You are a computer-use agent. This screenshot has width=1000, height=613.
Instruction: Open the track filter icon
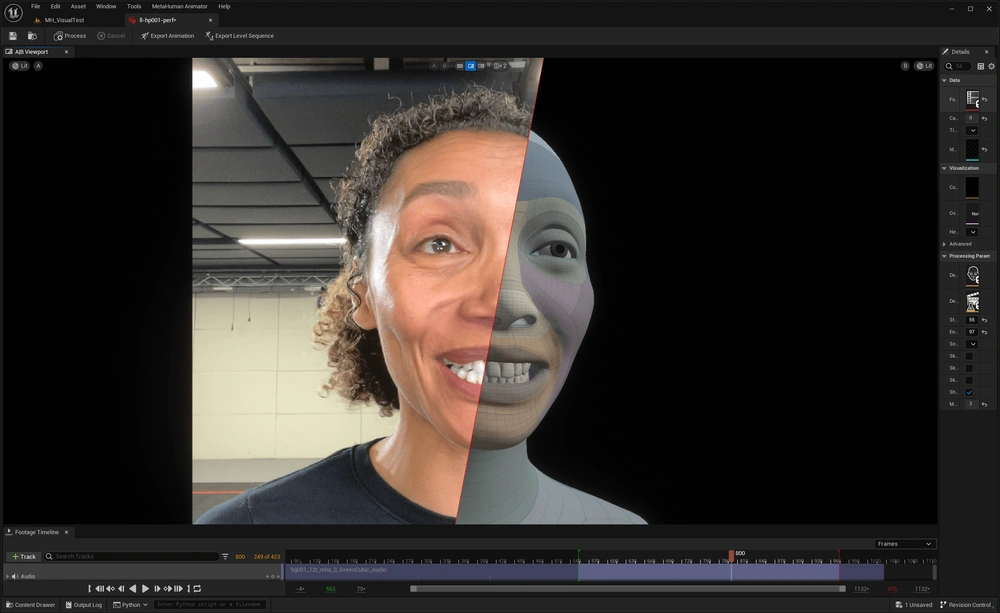tap(225, 556)
